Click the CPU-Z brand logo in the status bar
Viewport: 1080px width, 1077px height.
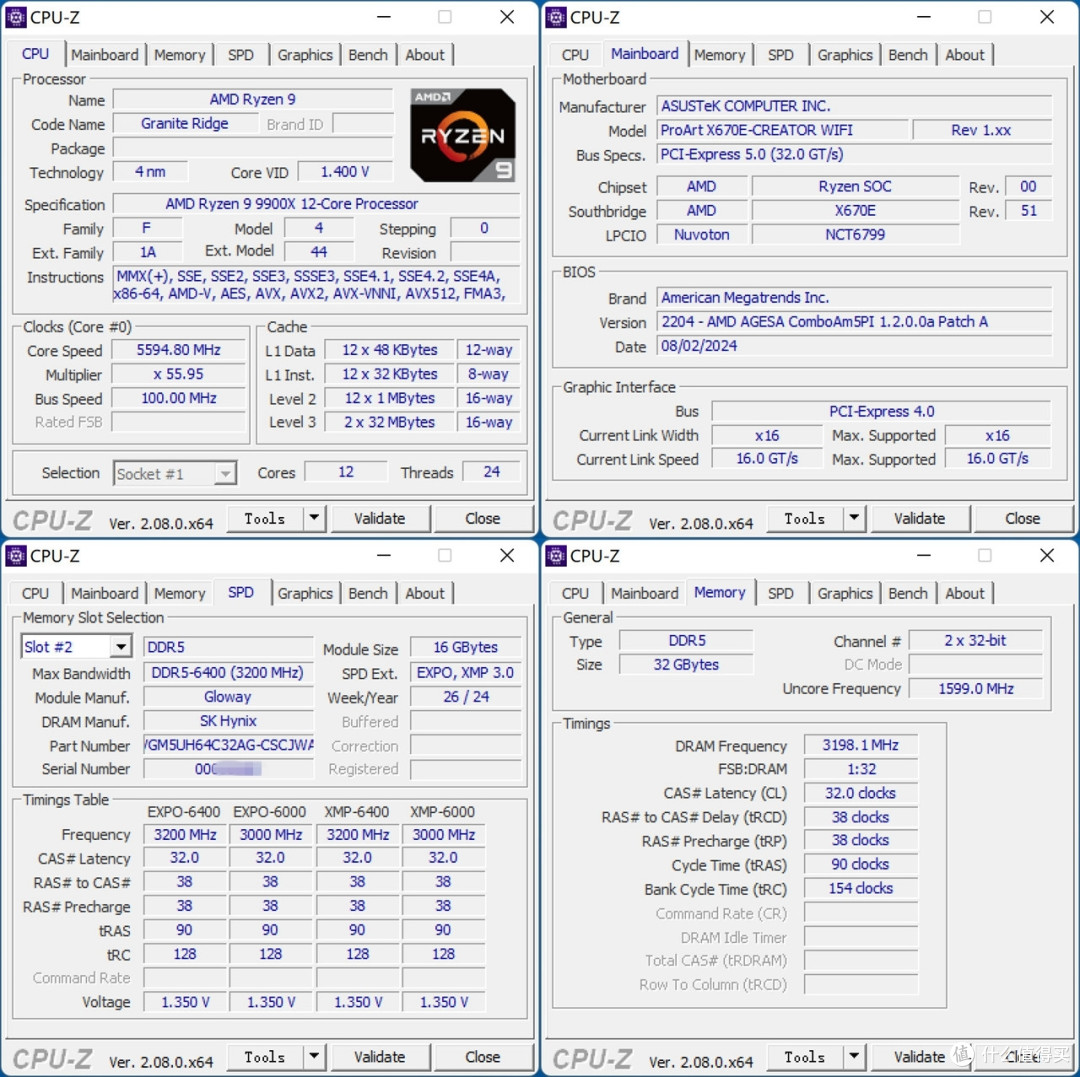51,519
